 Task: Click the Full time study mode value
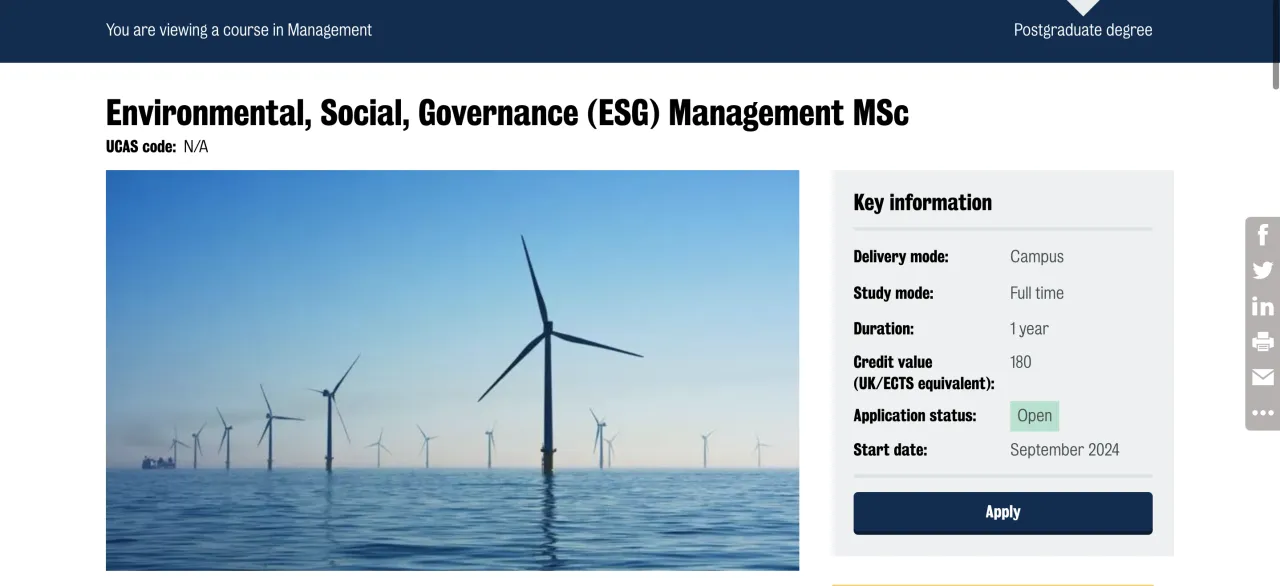pyautogui.click(x=1036, y=293)
